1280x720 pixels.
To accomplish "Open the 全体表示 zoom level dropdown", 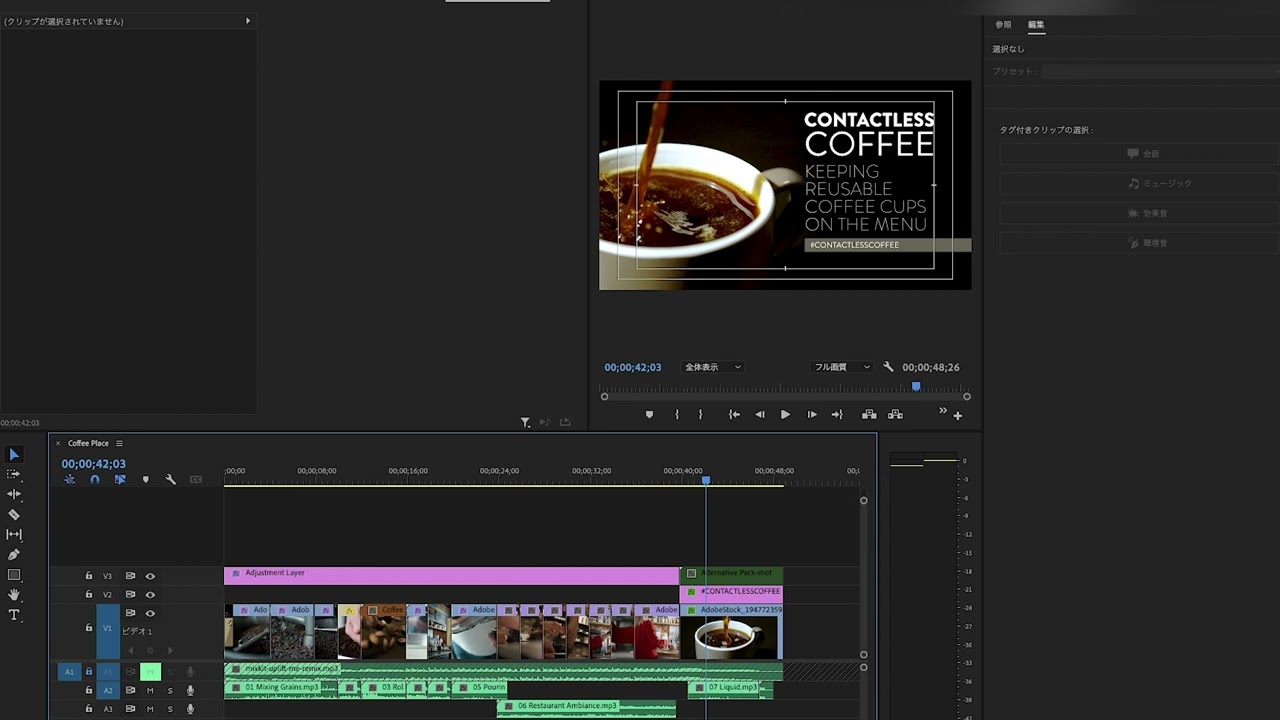I will point(712,367).
